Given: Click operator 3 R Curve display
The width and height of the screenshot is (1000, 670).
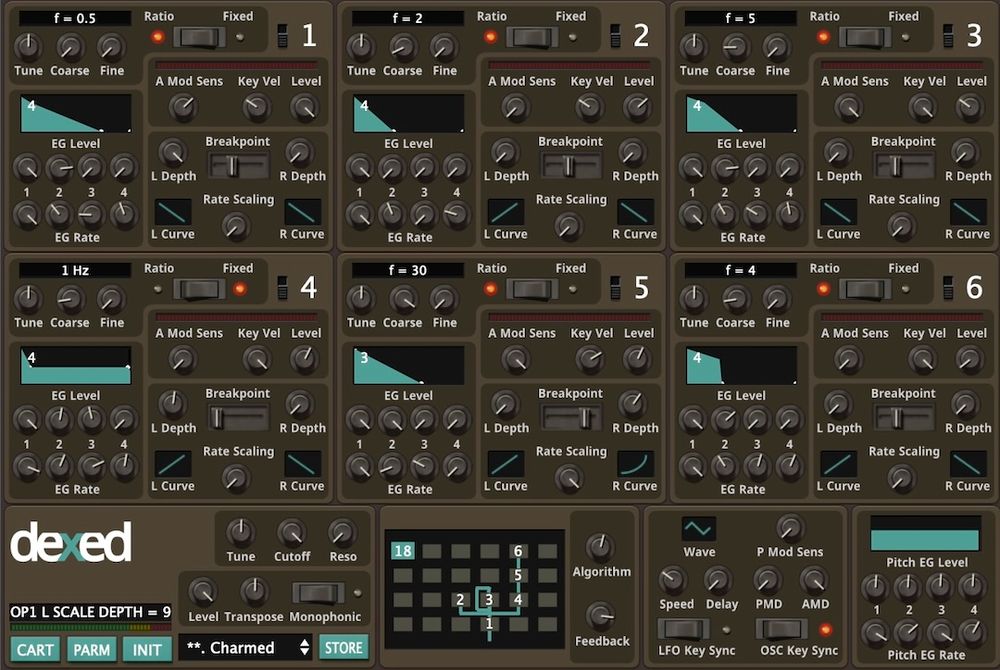Looking at the screenshot, I should (969, 212).
